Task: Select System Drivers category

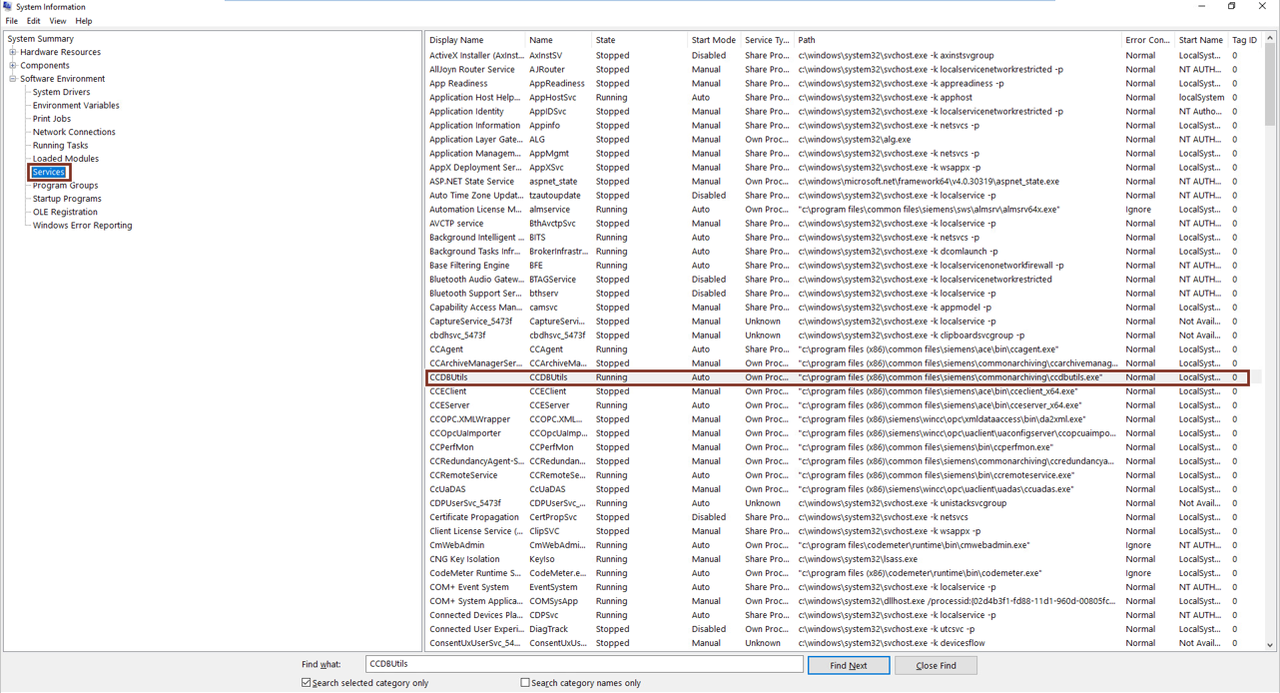Action: pyautogui.click(x=61, y=92)
